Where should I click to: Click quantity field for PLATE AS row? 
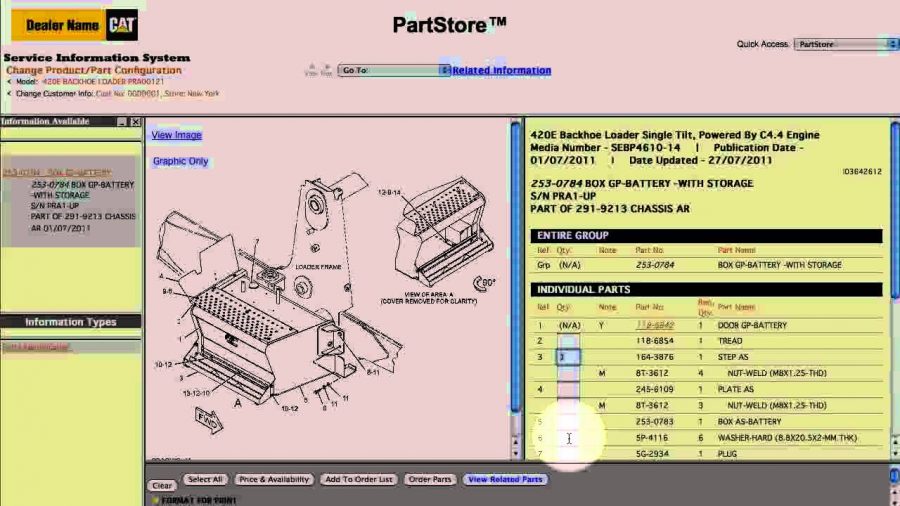pyautogui.click(x=568, y=389)
